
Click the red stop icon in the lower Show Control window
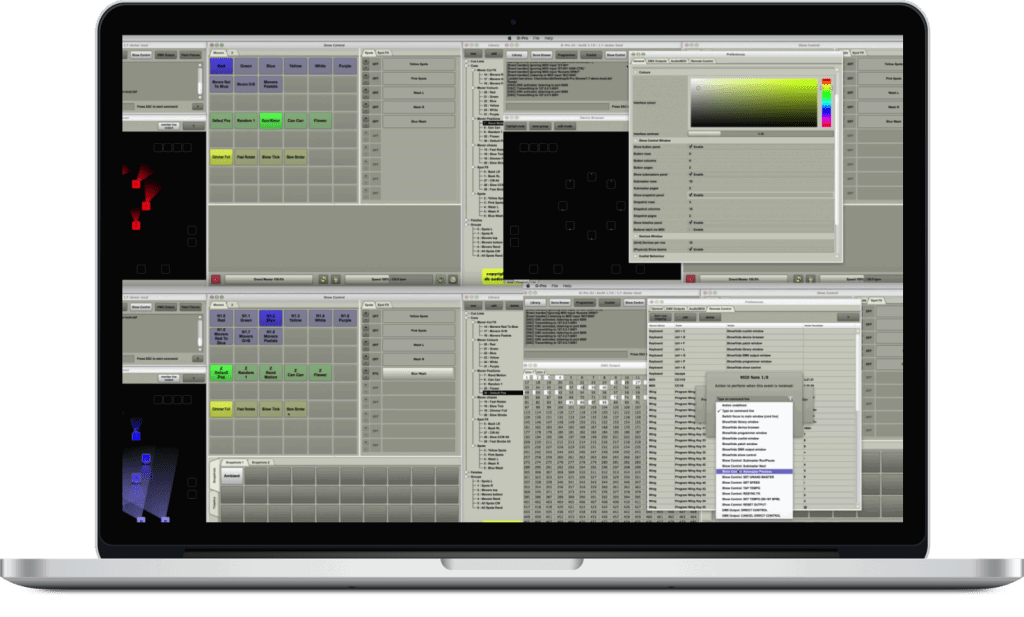tap(691, 279)
